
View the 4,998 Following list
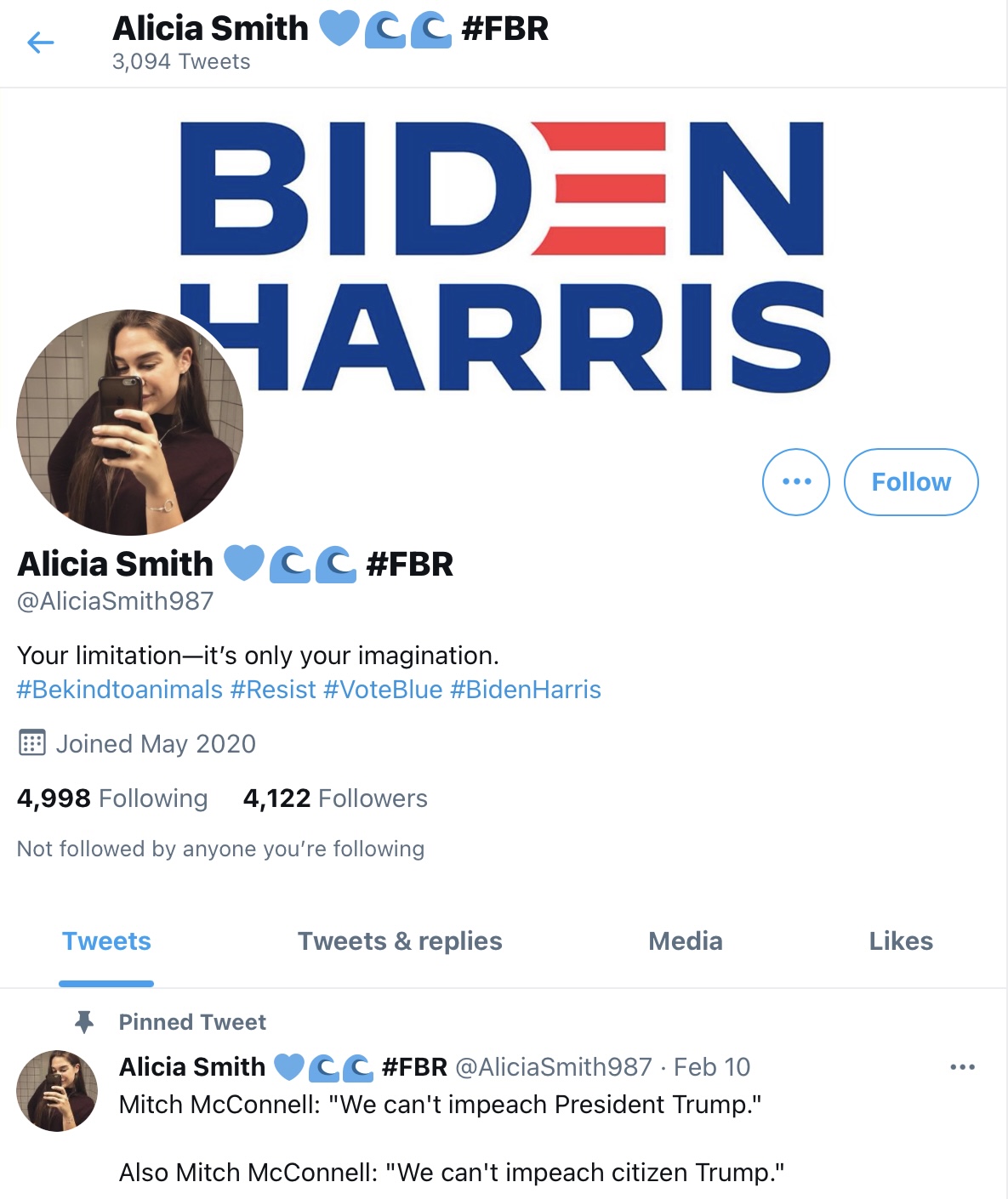click(x=112, y=798)
